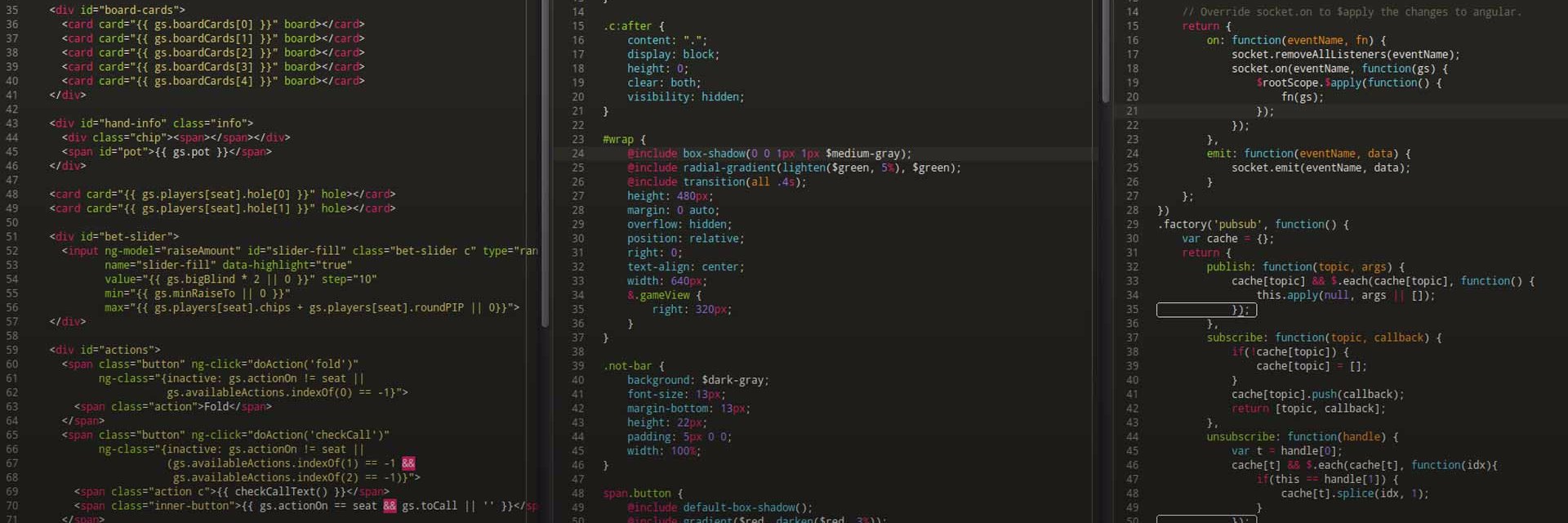Click the position: relative declaration

tap(686, 239)
